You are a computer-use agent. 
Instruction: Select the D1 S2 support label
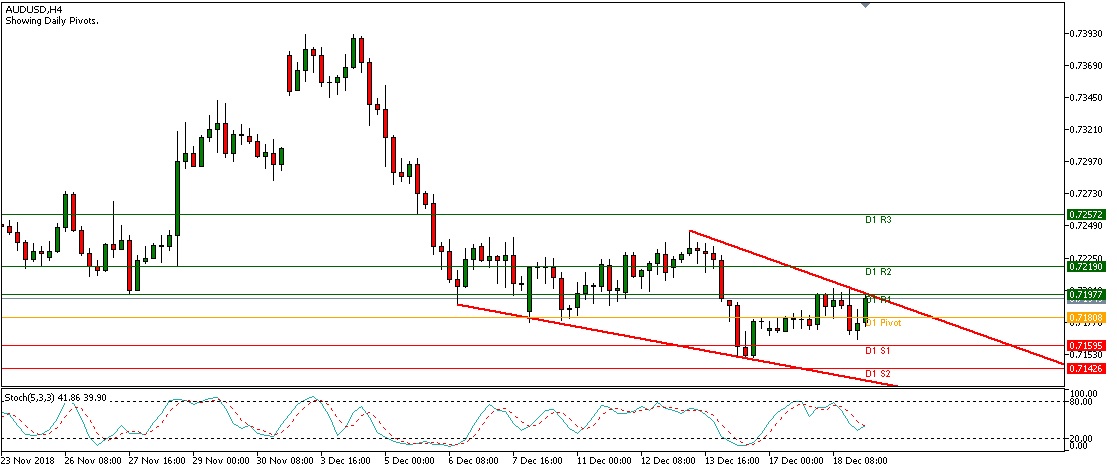click(x=878, y=374)
